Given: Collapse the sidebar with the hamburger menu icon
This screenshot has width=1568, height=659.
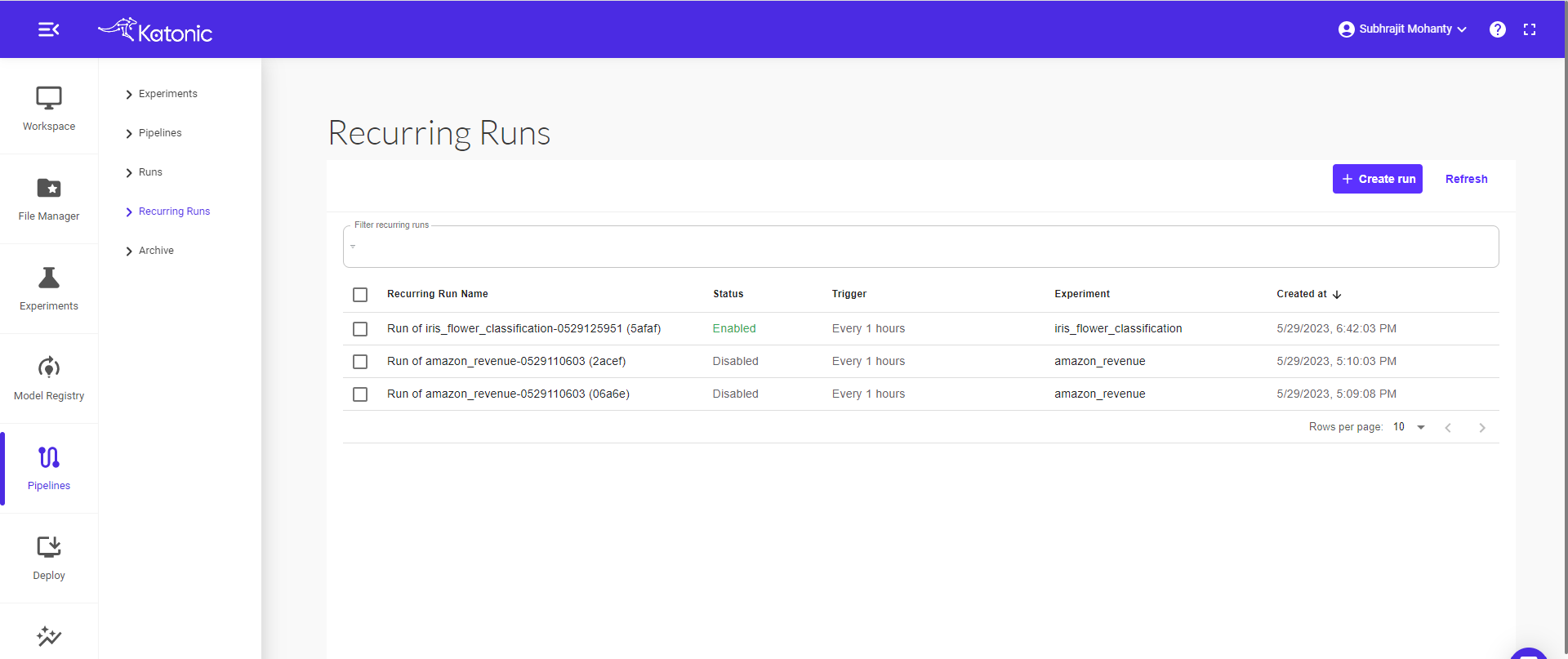Looking at the screenshot, I should tap(49, 29).
